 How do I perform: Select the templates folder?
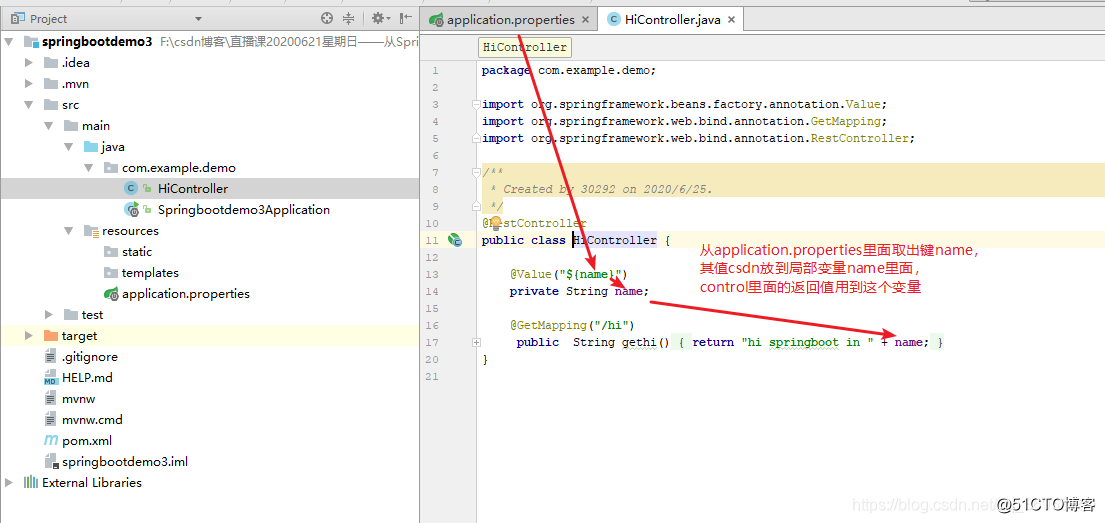pyautogui.click(x=150, y=273)
